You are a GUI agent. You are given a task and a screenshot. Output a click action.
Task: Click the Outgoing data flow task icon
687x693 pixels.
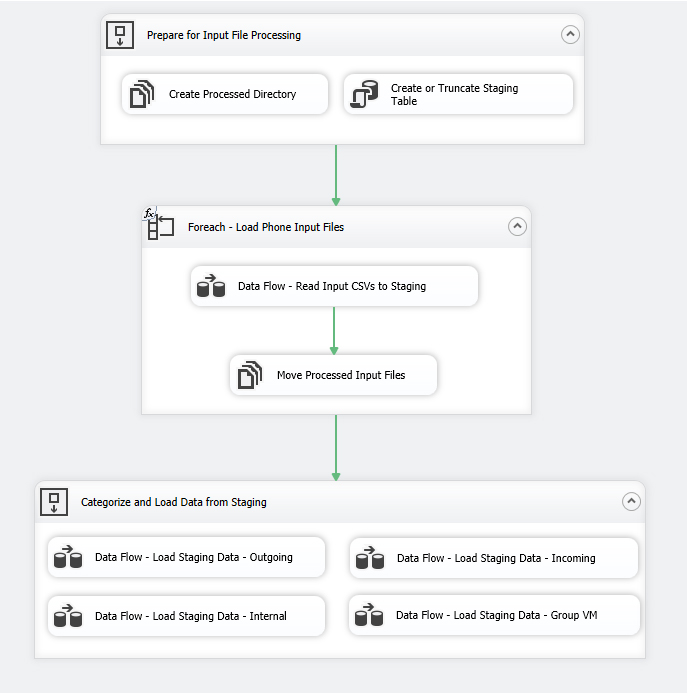[68, 557]
